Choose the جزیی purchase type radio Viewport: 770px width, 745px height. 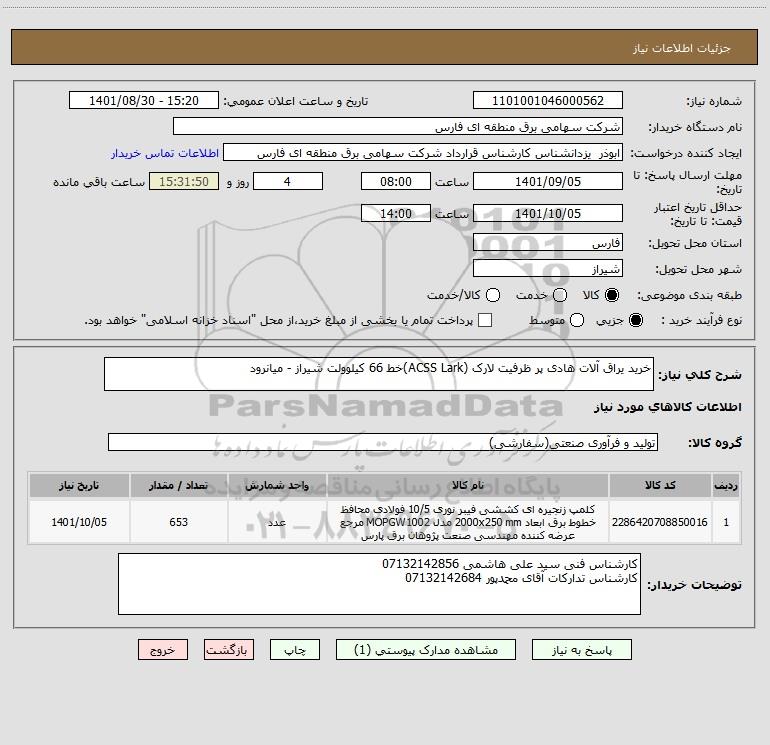(635, 320)
